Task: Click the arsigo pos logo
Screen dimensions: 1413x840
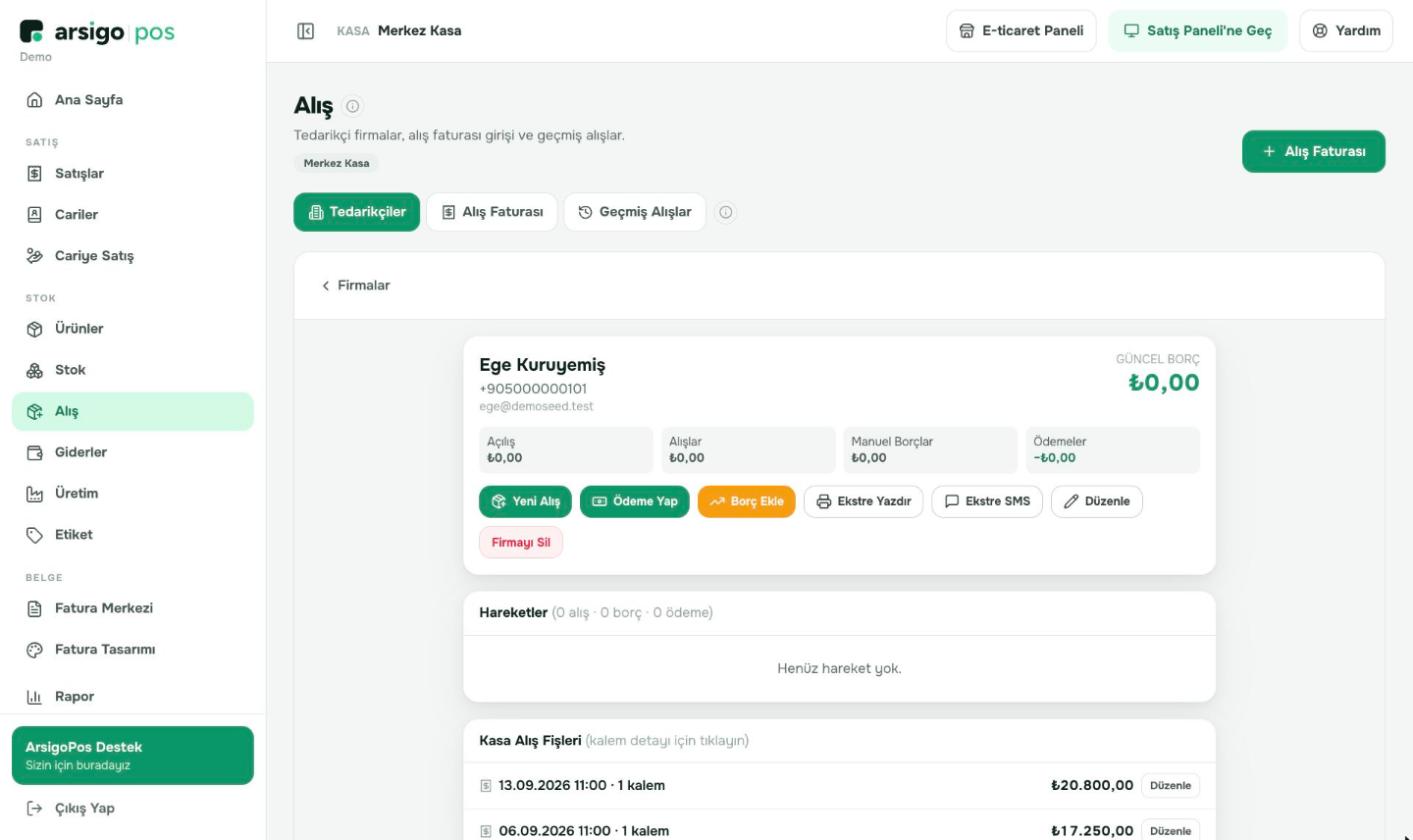Action: click(x=97, y=32)
